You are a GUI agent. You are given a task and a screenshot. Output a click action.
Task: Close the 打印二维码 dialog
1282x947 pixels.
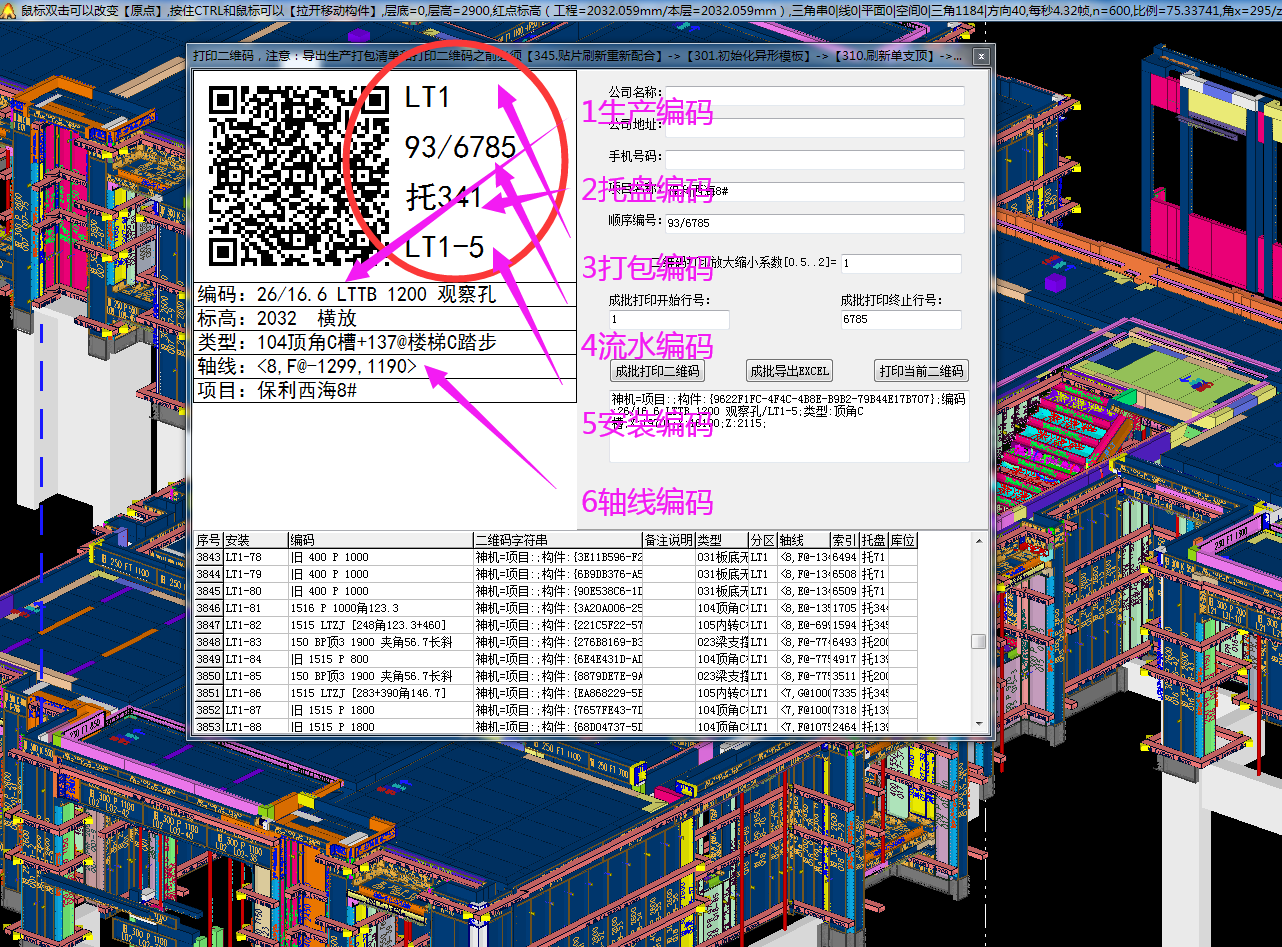(x=981, y=56)
